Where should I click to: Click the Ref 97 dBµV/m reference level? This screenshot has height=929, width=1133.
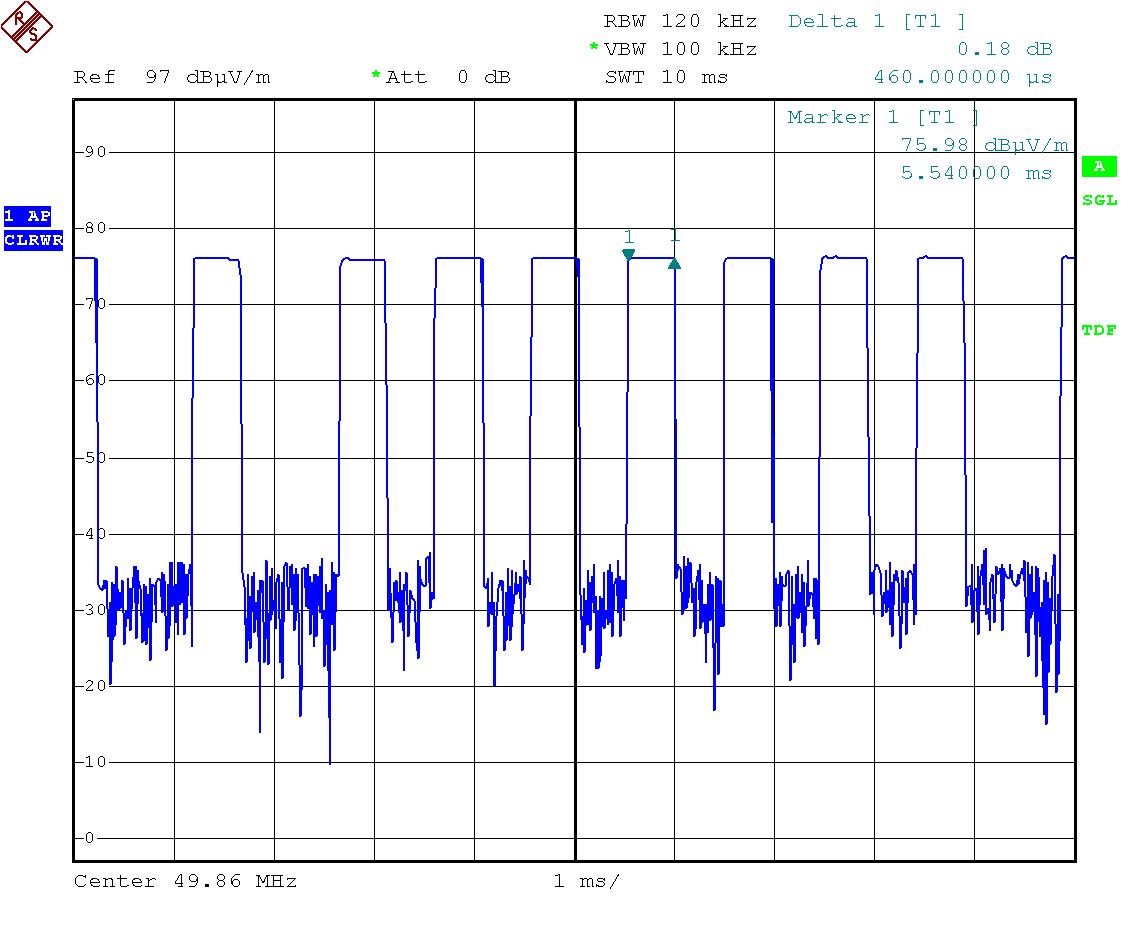tap(172, 77)
